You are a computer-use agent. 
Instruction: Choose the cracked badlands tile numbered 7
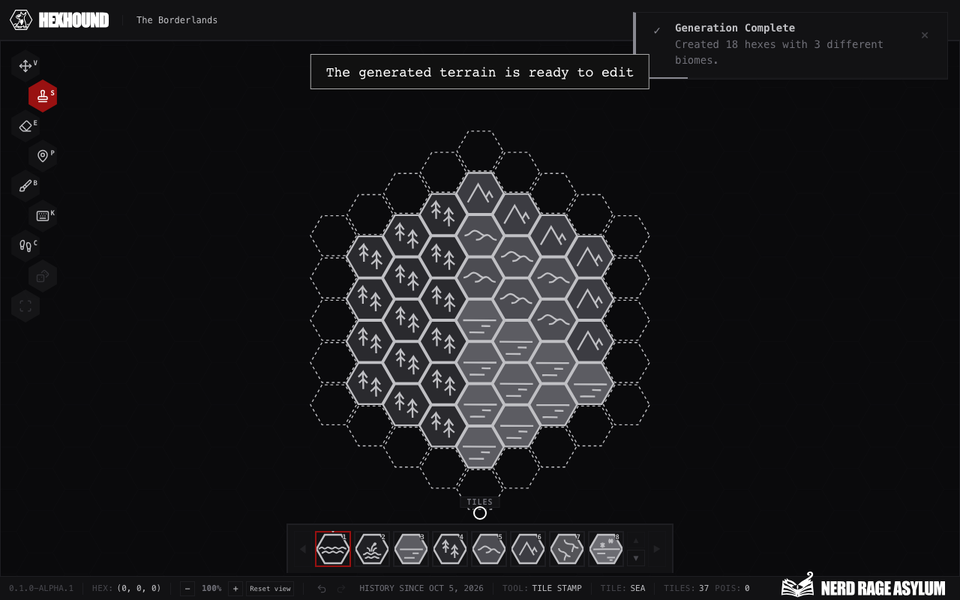tap(567, 549)
